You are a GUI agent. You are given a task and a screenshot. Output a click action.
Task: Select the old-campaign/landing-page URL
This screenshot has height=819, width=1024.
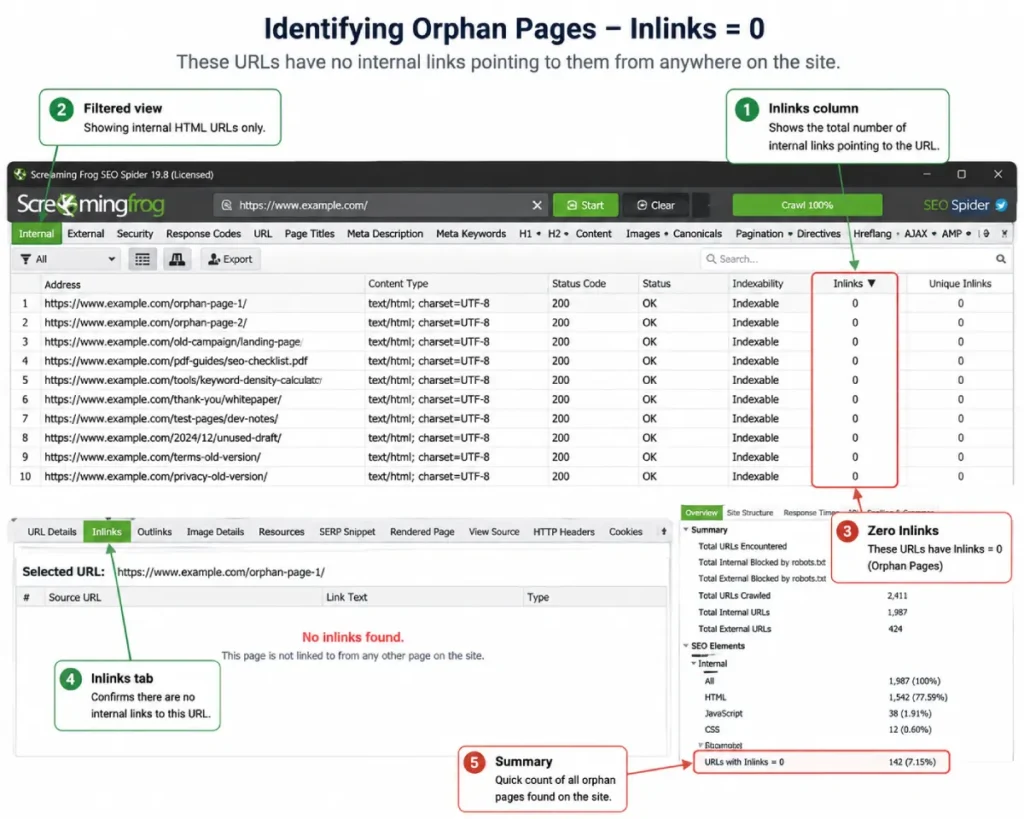[172, 342]
